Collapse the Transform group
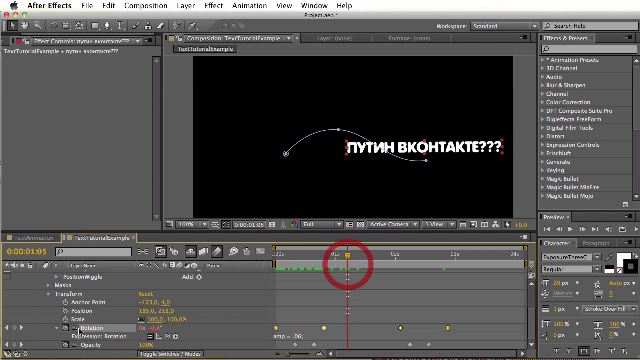 tap(48, 294)
